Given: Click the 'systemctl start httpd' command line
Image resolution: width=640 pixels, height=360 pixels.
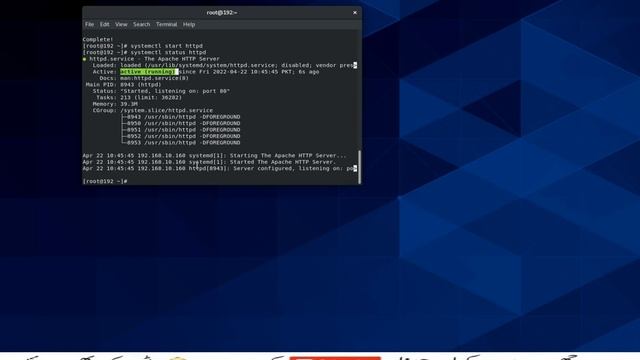Looking at the screenshot, I should pyautogui.click(x=142, y=46).
